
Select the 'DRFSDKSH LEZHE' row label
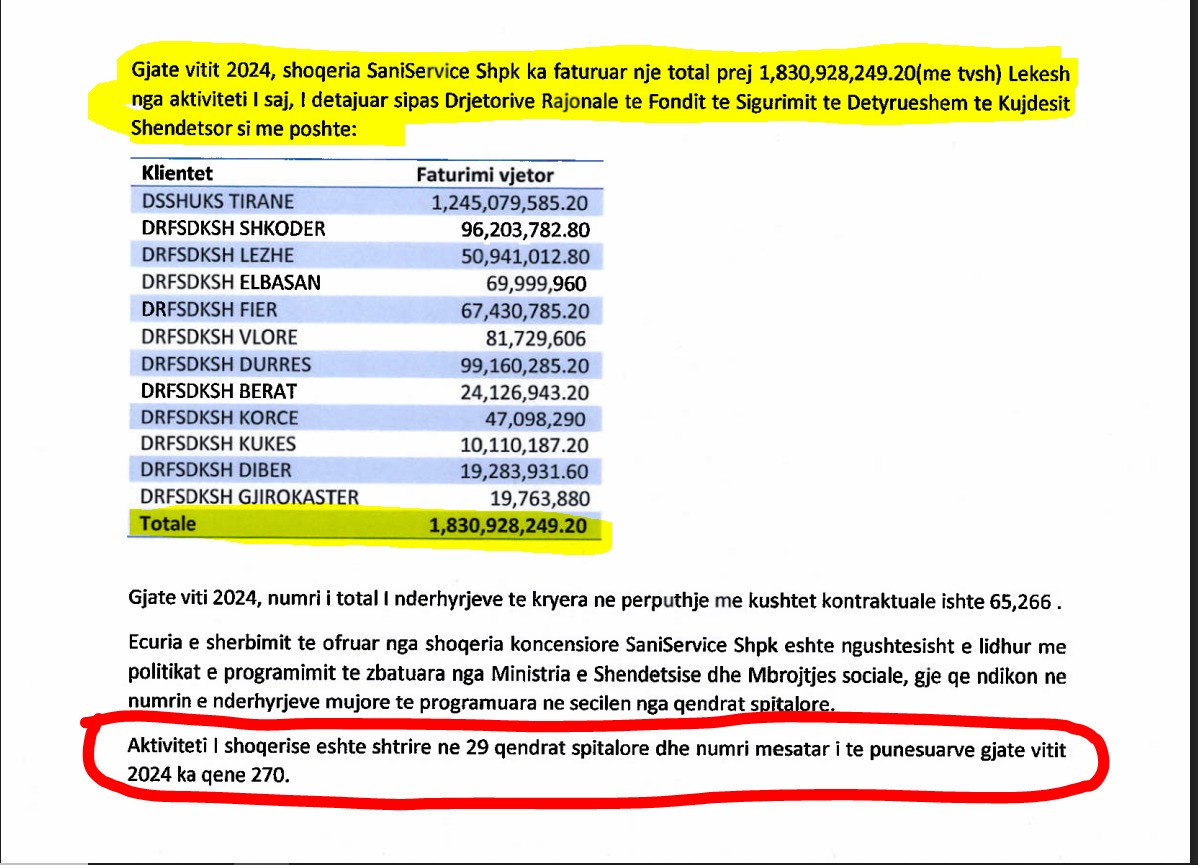tap(218, 255)
